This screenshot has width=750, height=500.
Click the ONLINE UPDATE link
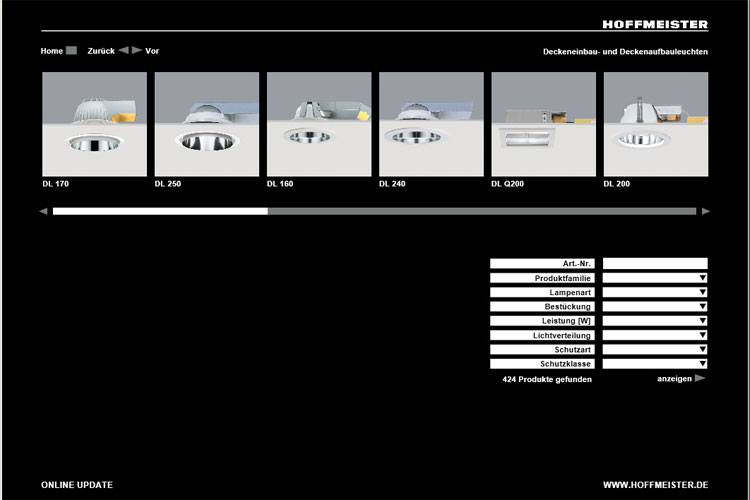[77, 485]
